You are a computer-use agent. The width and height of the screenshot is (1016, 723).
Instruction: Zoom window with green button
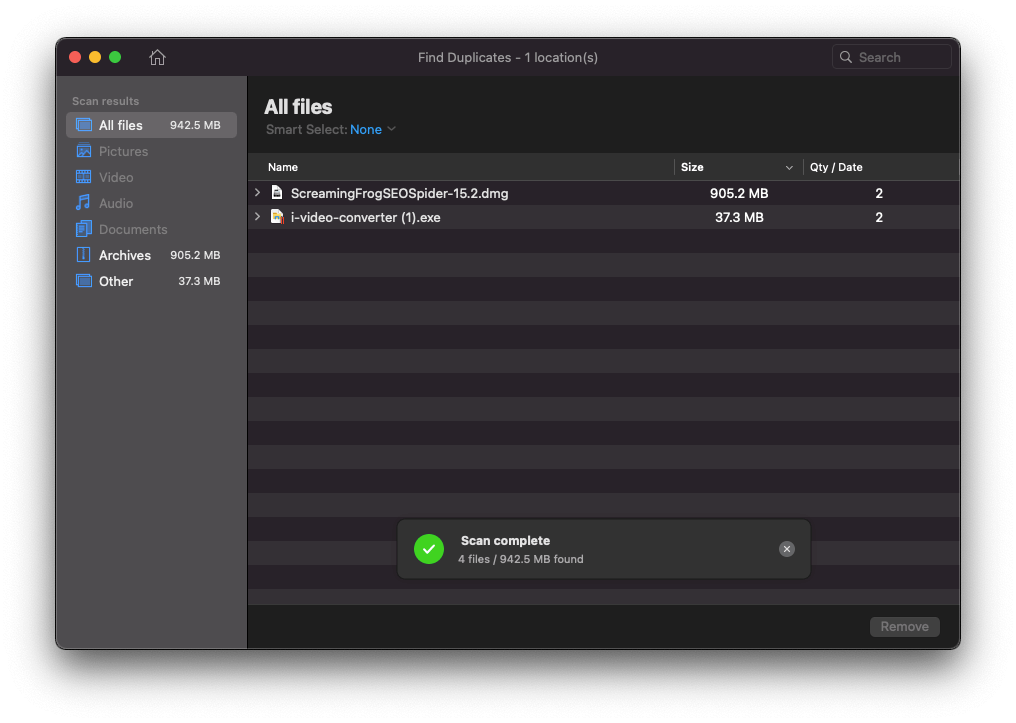pyautogui.click(x=115, y=57)
